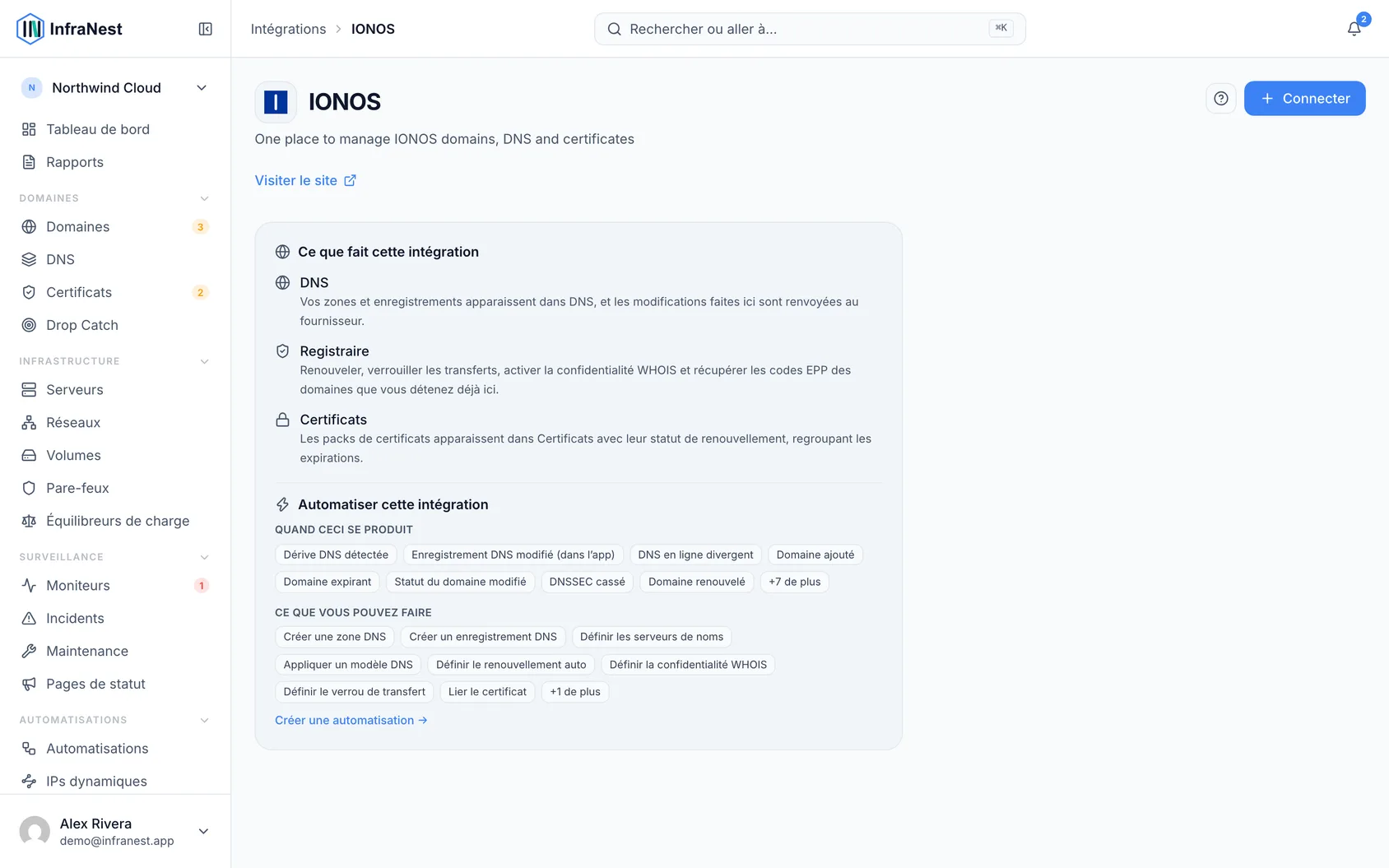Click the Drop Catch target icon

pos(29,325)
